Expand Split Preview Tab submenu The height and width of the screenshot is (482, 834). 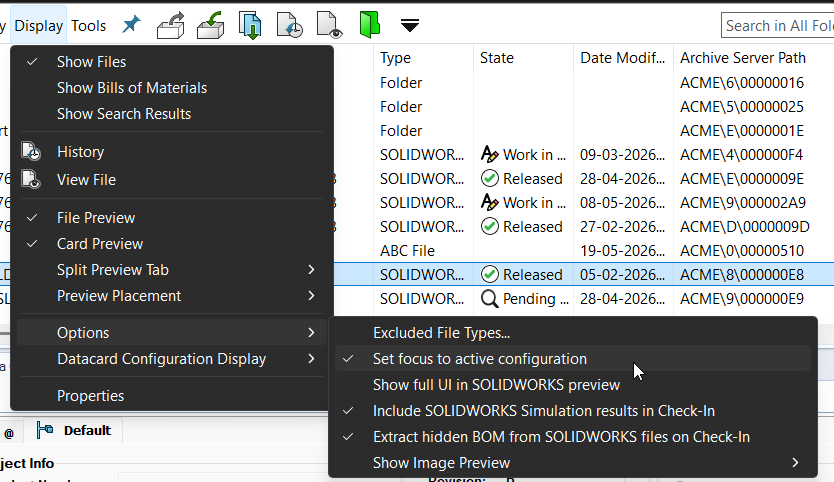172,270
